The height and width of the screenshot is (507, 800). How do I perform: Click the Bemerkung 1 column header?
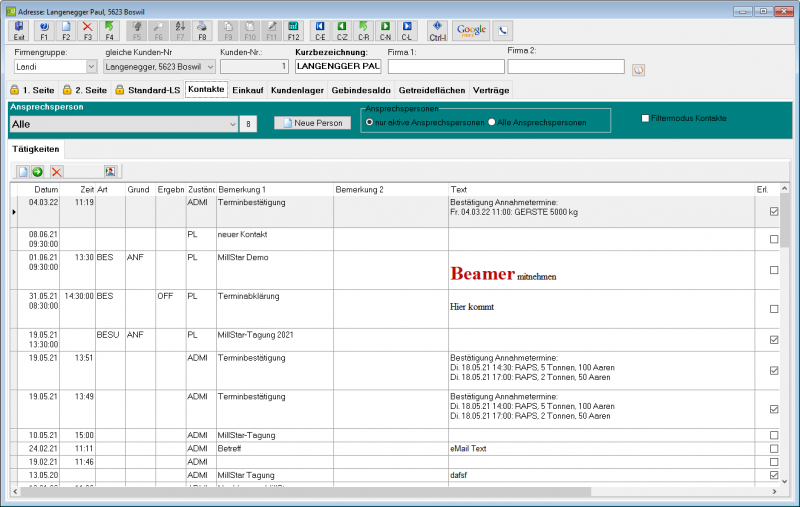click(274, 189)
